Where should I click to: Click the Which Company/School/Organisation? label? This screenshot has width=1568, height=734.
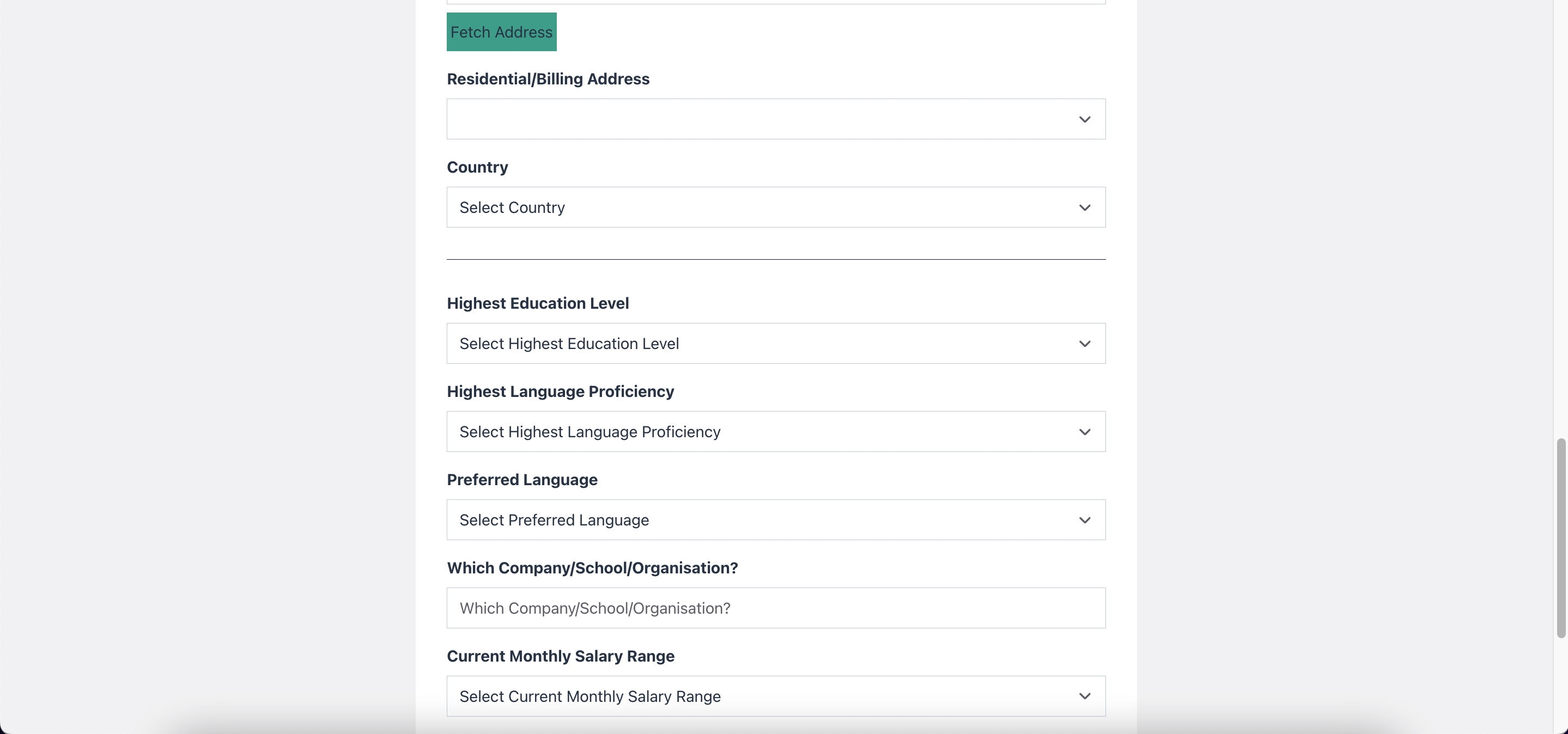(x=592, y=568)
